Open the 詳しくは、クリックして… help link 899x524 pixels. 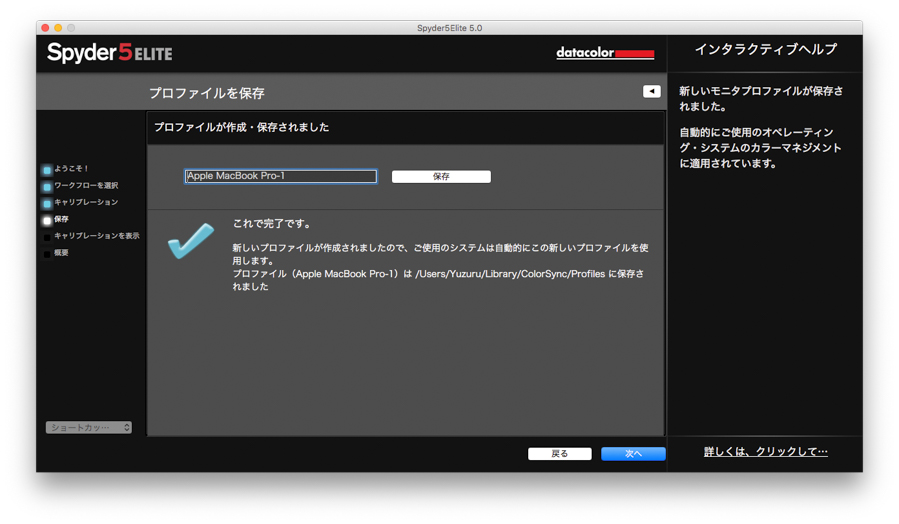pos(765,452)
